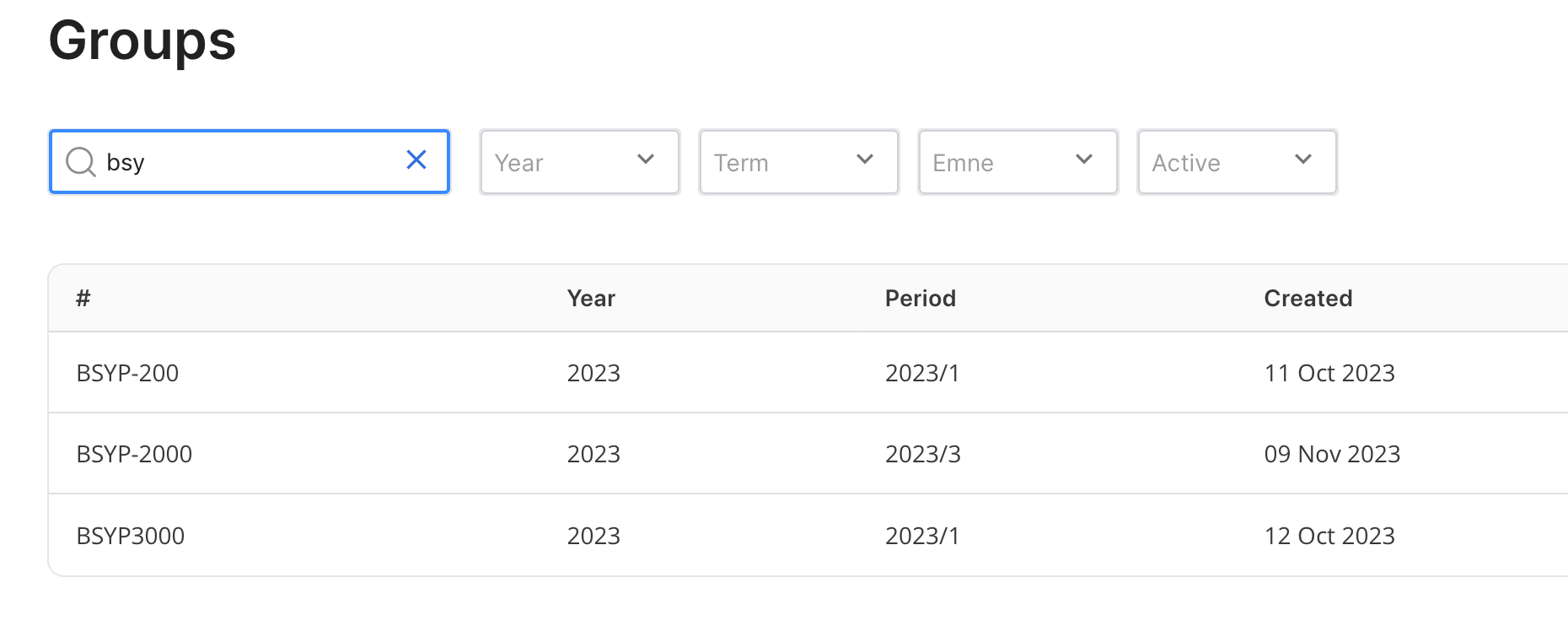Open the Active status dropdown
Screen dimensions: 1568x626
click(1222, 162)
